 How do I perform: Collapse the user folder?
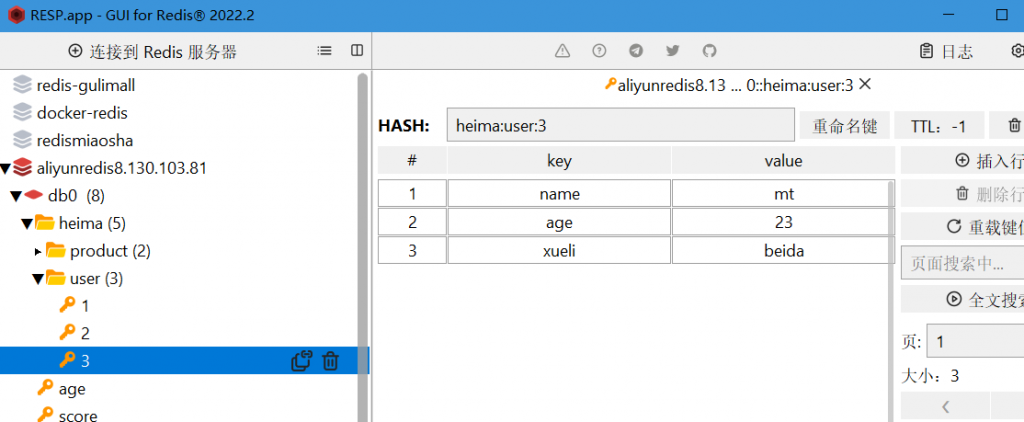(38, 279)
